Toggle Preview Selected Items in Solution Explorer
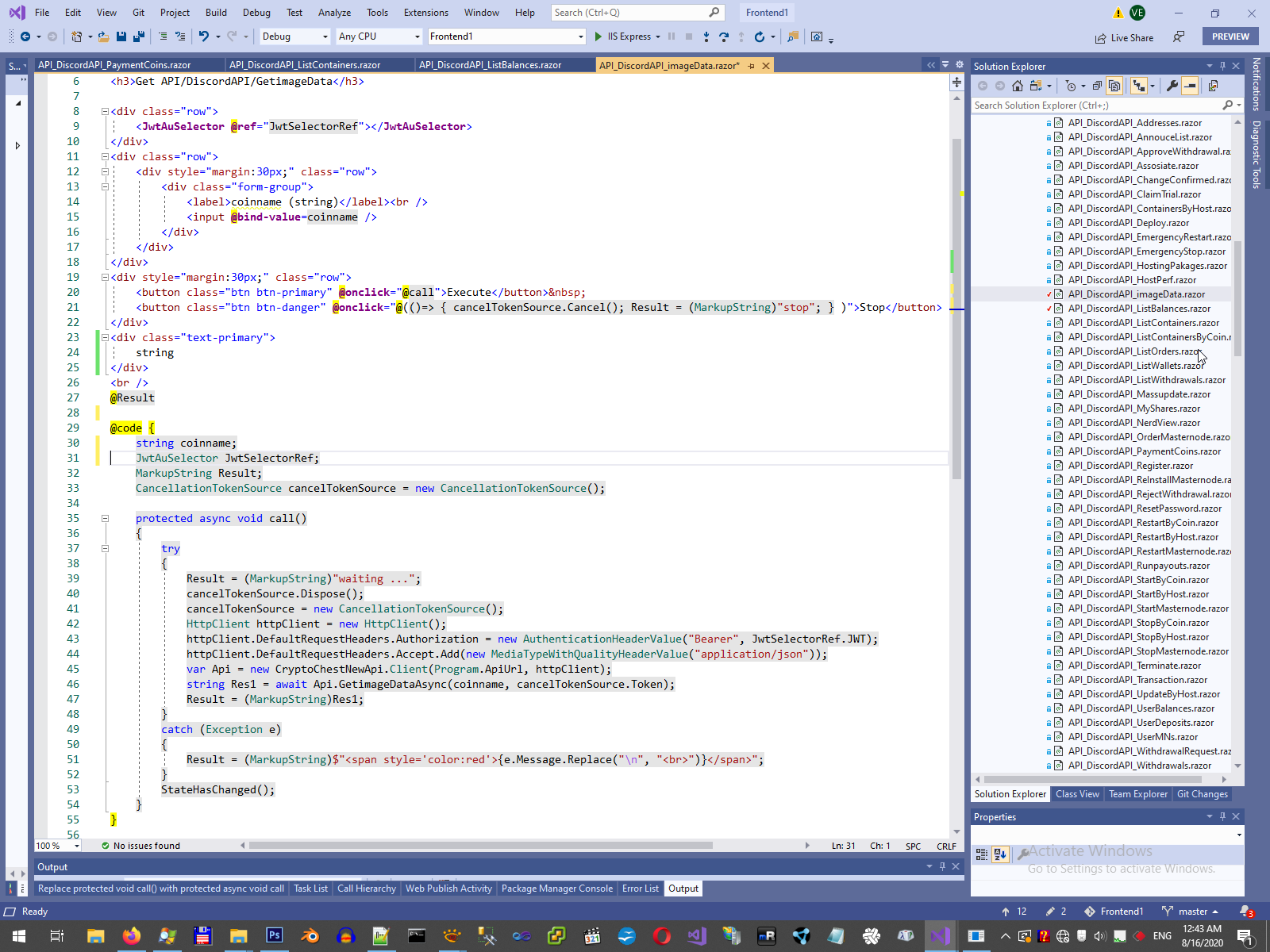 click(x=1189, y=86)
